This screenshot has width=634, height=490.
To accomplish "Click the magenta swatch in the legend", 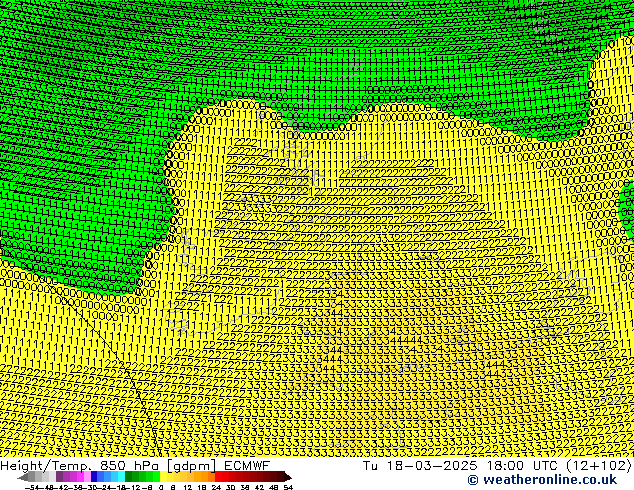I will click(x=80, y=476).
